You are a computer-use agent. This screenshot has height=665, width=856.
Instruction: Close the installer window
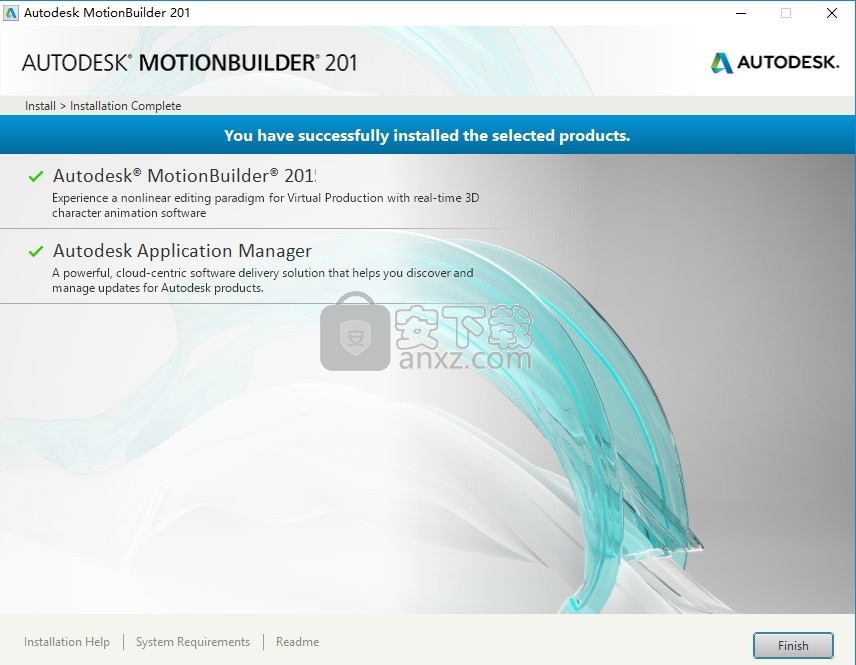(831, 13)
